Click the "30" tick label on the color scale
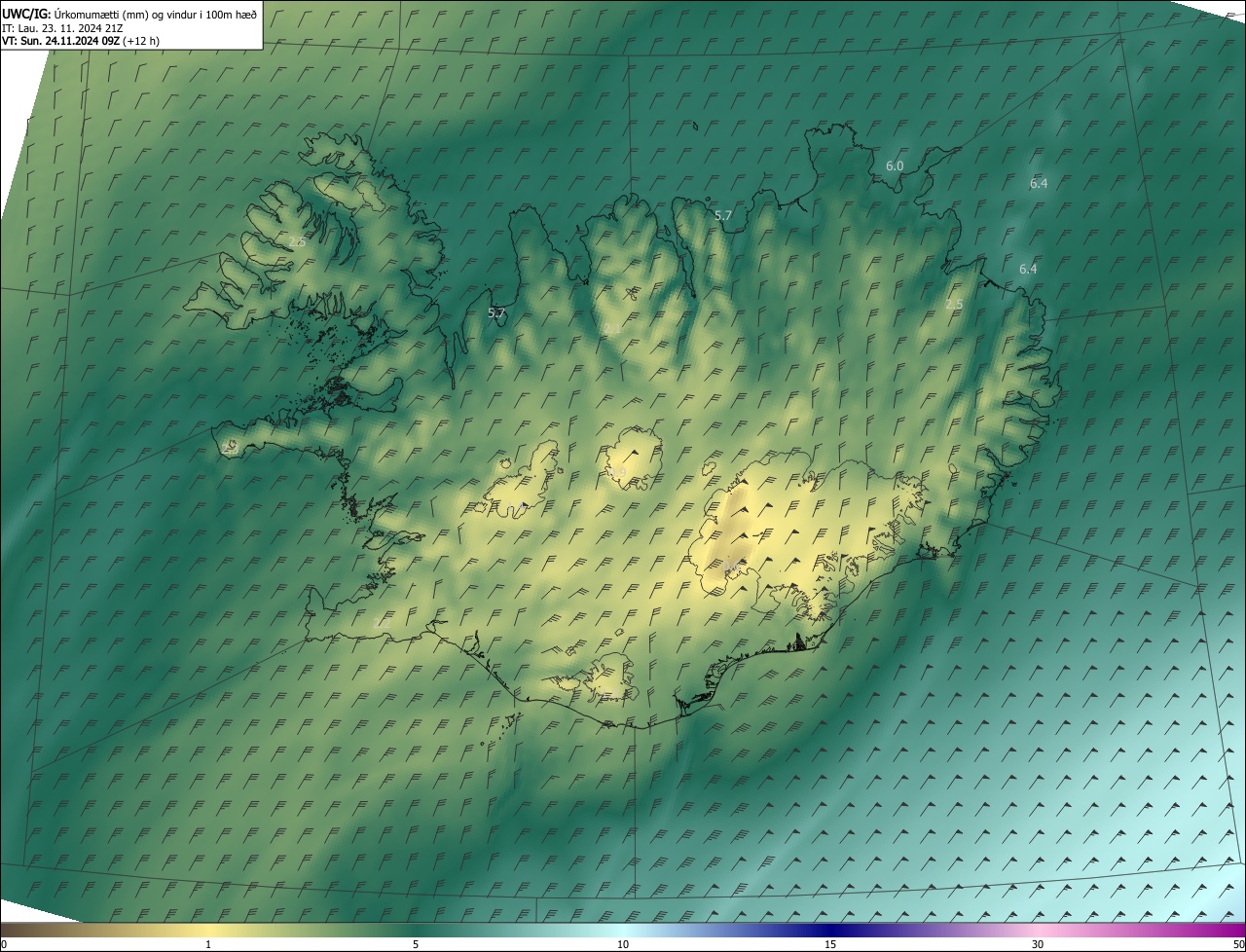This screenshot has width=1246, height=952. [1038, 944]
